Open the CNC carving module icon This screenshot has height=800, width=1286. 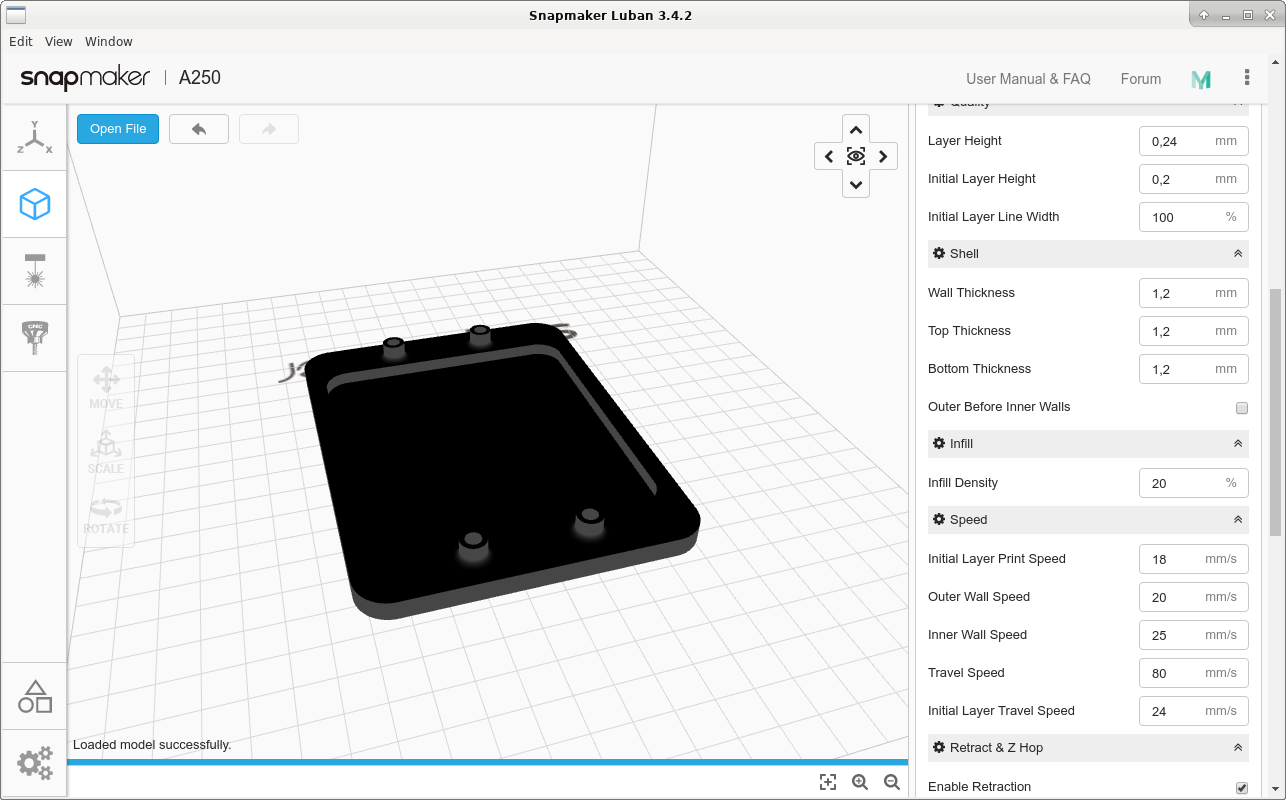[x=35, y=338]
